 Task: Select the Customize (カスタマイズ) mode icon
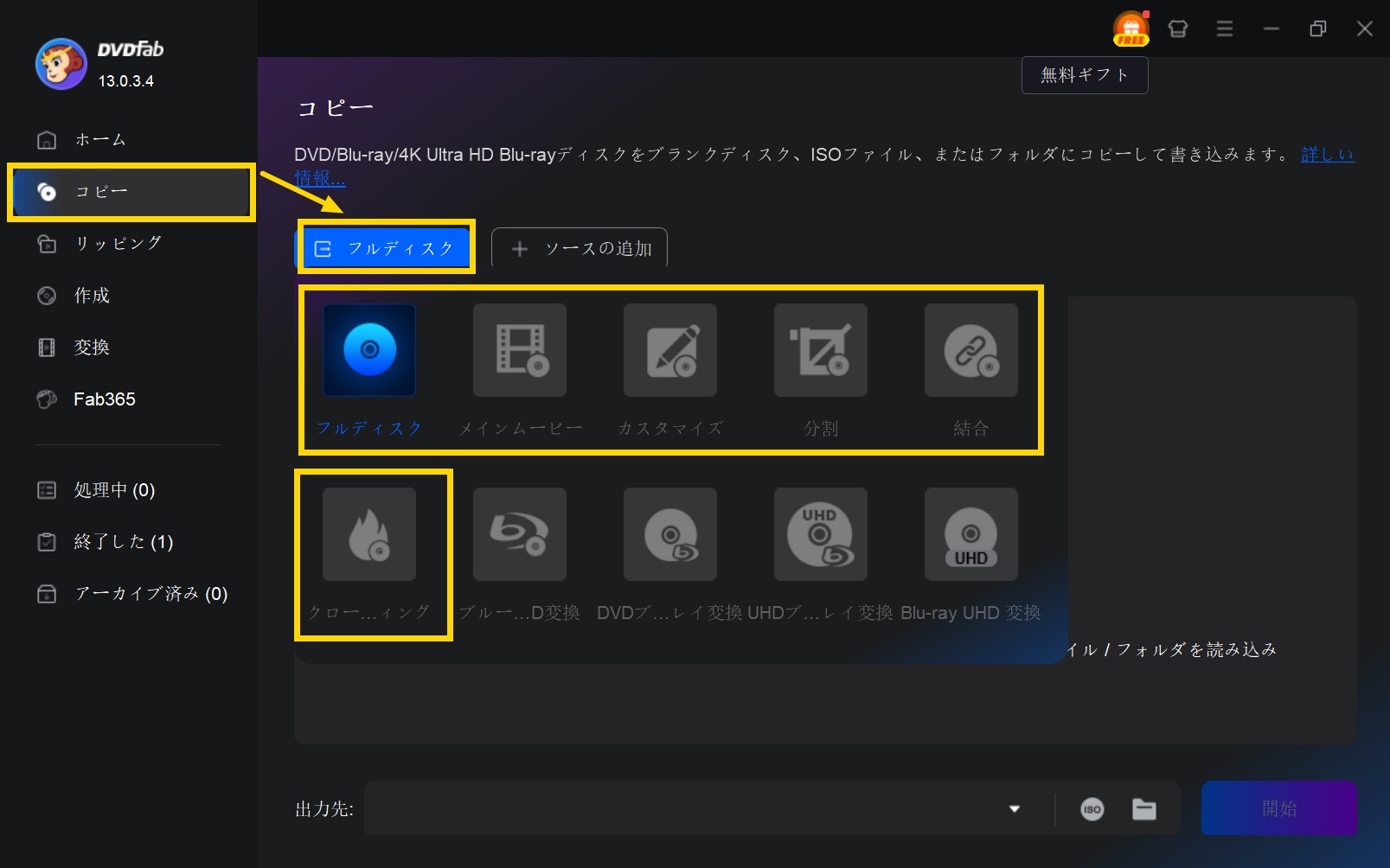coord(670,350)
